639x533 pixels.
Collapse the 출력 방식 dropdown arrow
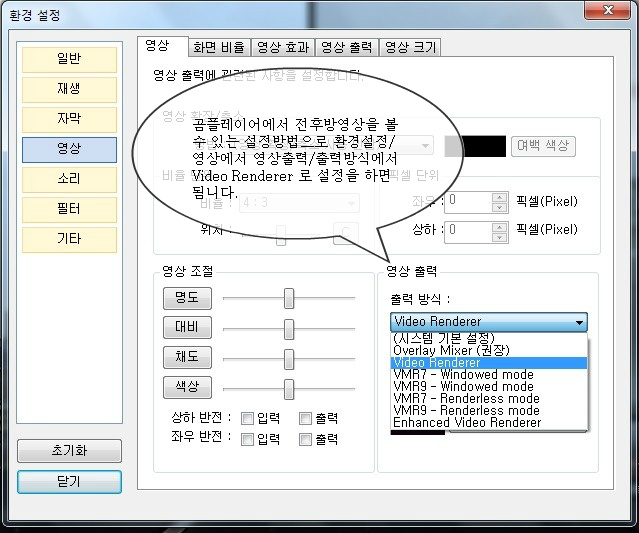pos(579,322)
